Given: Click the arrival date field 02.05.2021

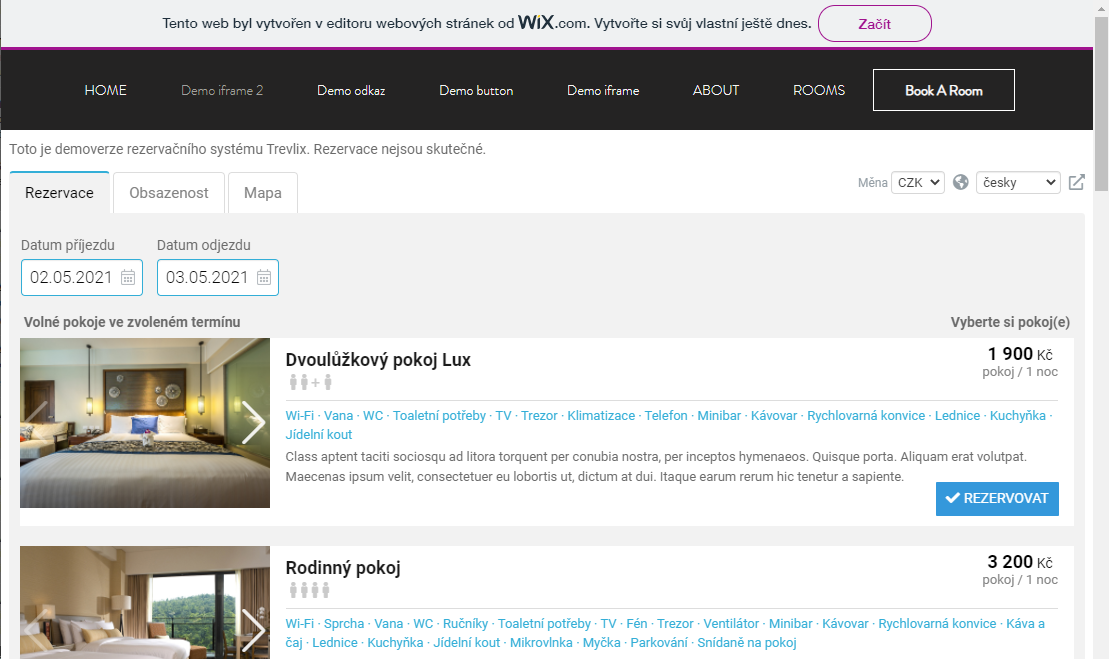Looking at the screenshot, I should click(x=82, y=277).
